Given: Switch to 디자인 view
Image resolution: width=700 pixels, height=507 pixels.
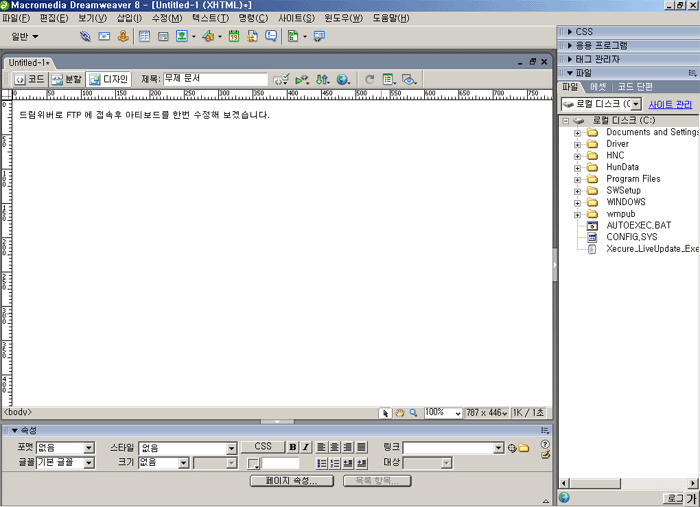Looking at the screenshot, I should coord(108,79).
